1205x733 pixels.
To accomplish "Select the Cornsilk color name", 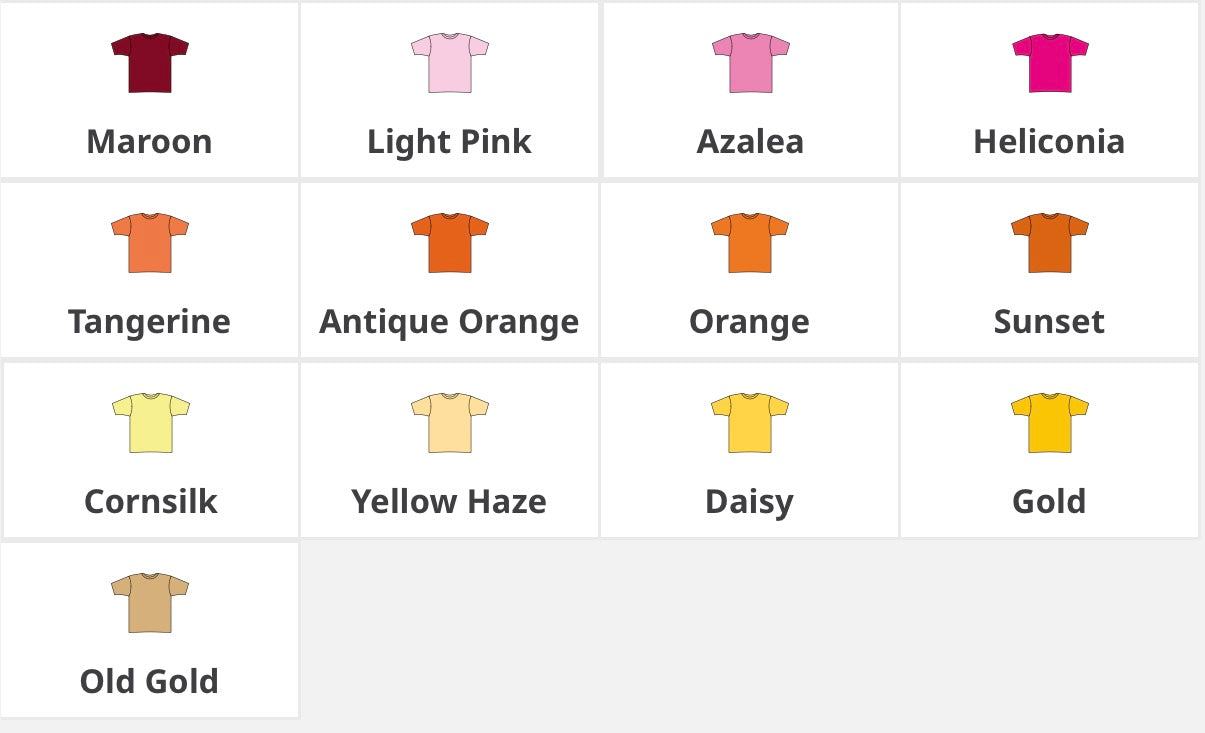I will pyautogui.click(x=151, y=502).
